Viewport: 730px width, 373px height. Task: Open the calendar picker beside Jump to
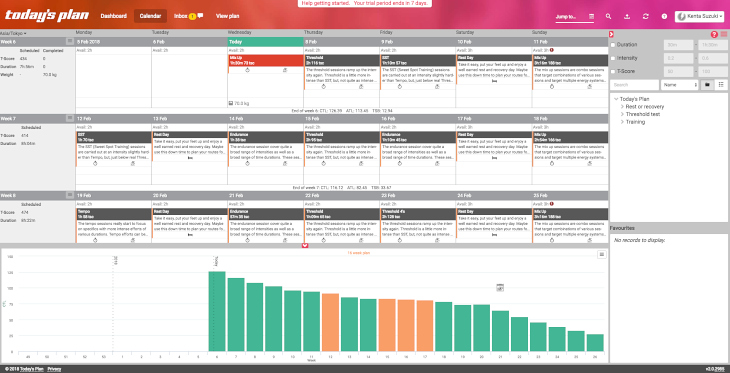tap(591, 16)
